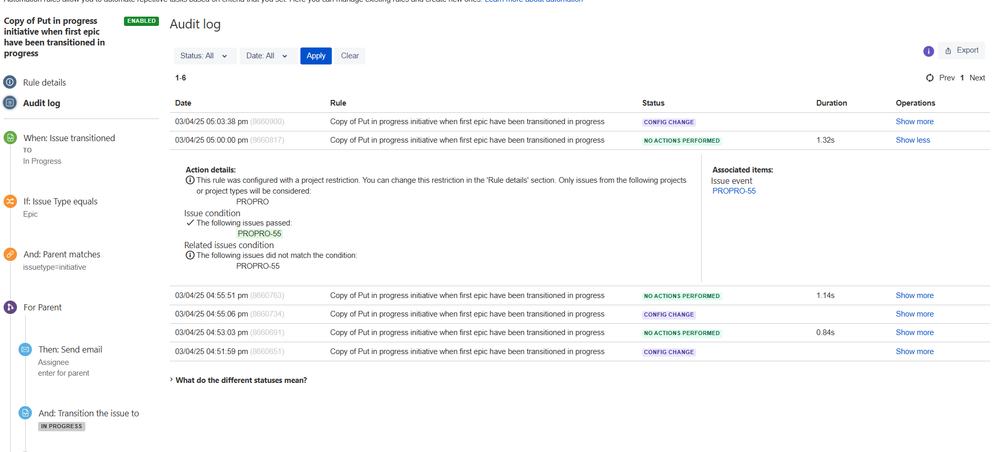Click the ENABLED status badge

click(141, 21)
